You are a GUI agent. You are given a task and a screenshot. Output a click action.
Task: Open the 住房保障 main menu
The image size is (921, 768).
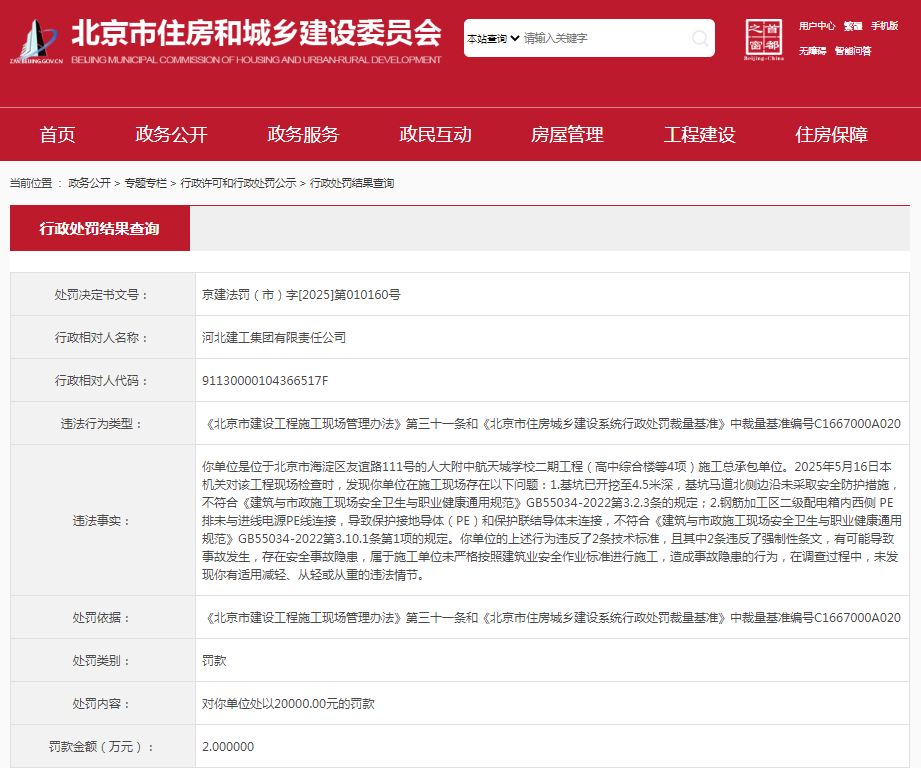pyautogui.click(x=832, y=134)
